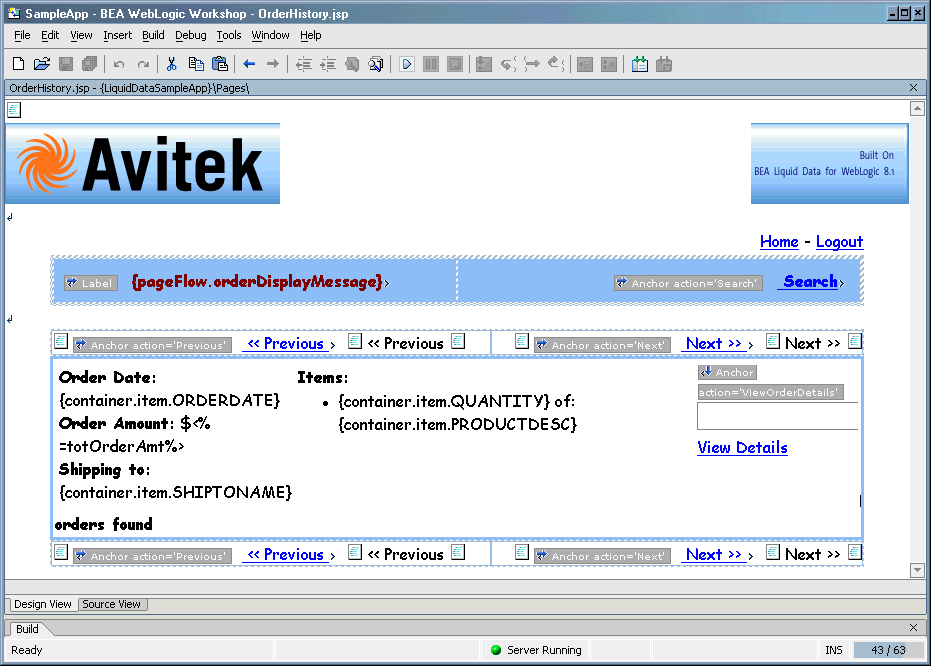Click the Paste clipboard icon

(x=220, y=64)
